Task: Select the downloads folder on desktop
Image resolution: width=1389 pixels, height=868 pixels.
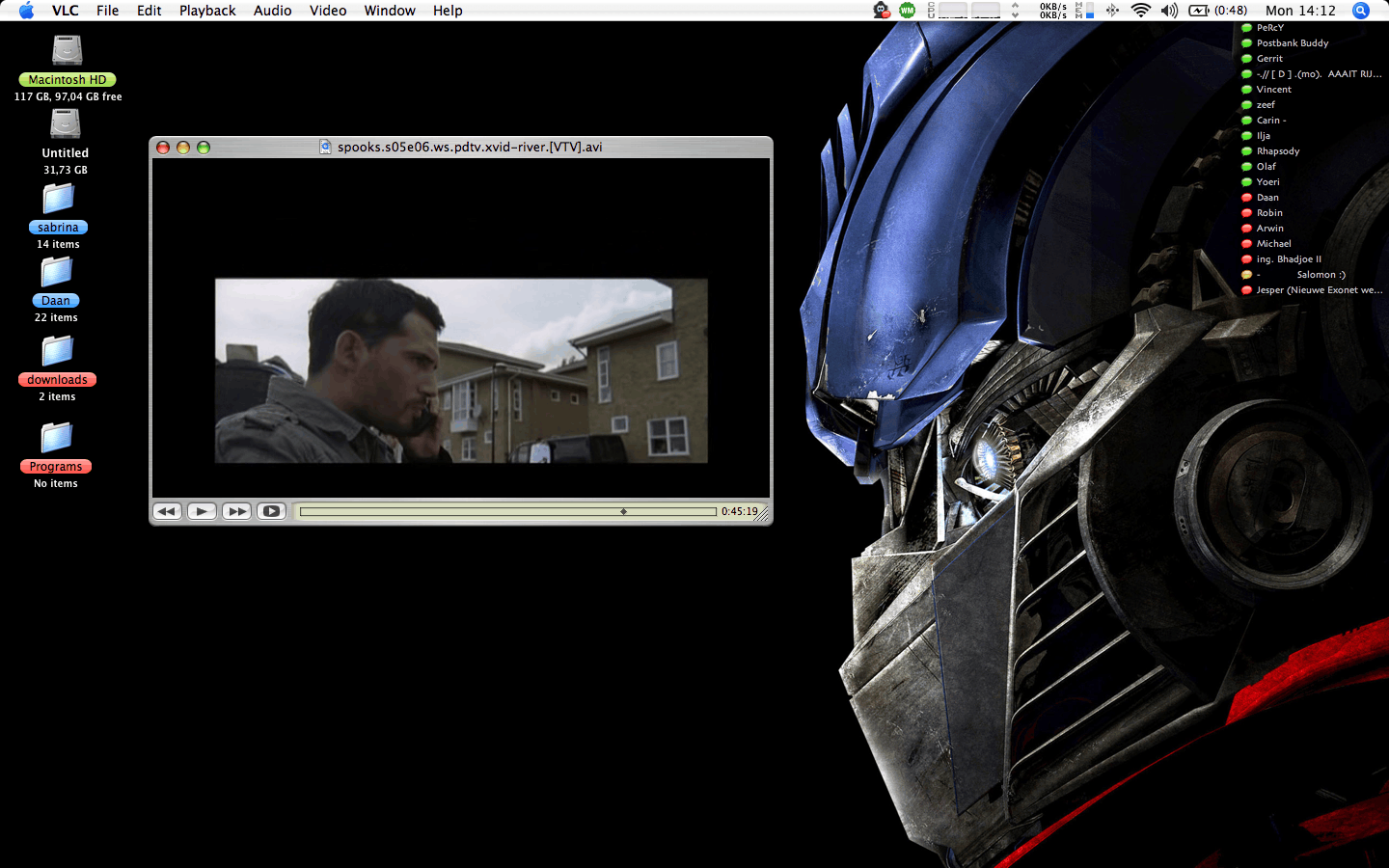Action: tap(57, 352)
